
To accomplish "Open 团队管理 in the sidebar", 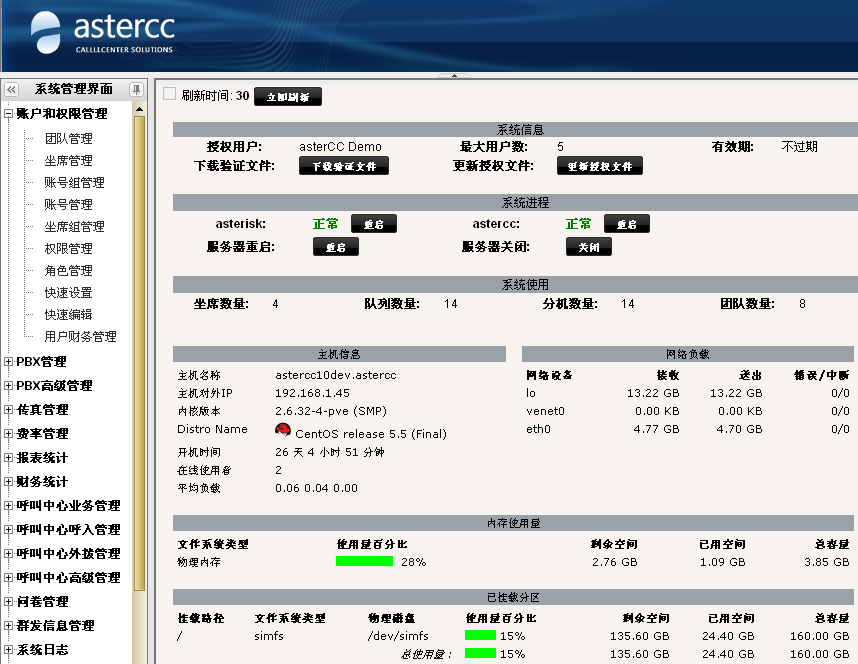I will pos(68,139).
